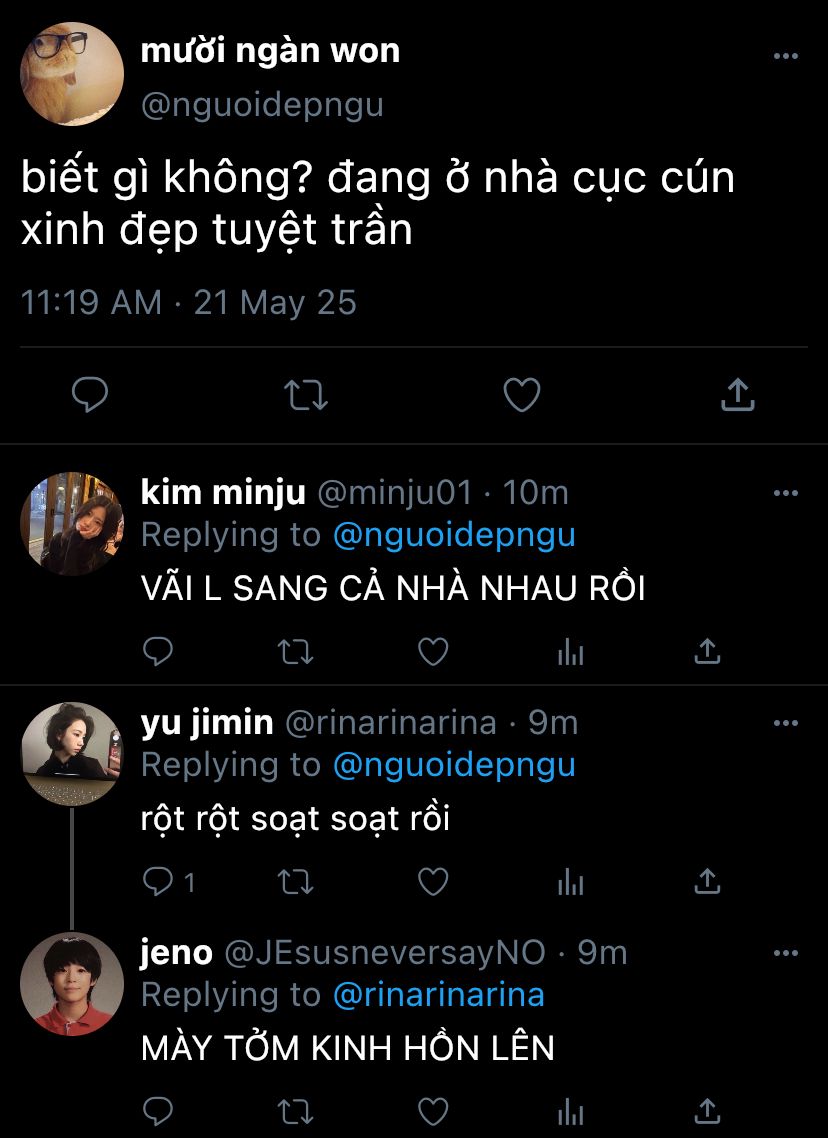Open more options on jeno's reply

pyautogui.click(x=786, y=953)
